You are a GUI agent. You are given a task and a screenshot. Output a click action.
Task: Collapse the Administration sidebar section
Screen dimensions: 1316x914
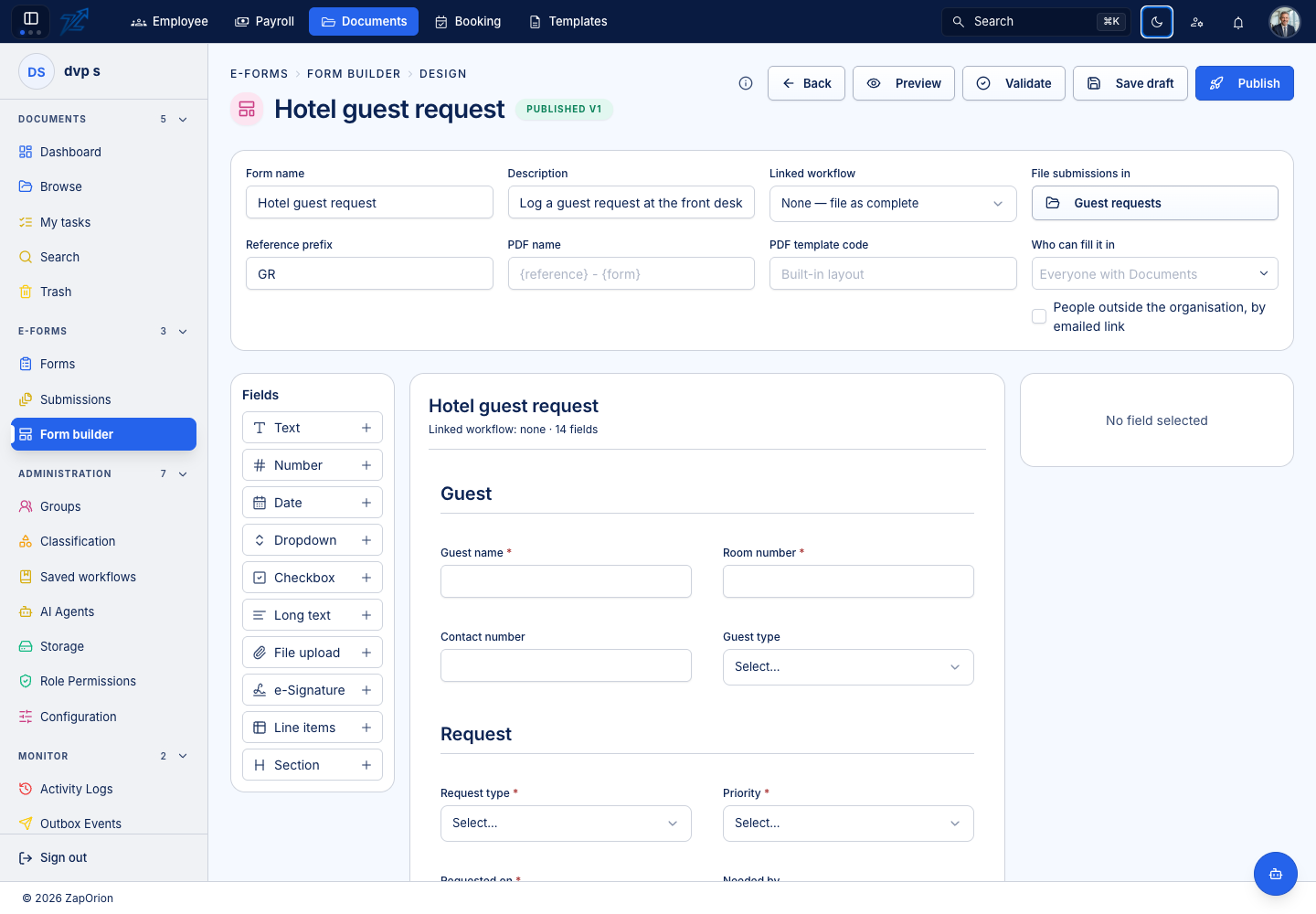click(x=183, y=474)
